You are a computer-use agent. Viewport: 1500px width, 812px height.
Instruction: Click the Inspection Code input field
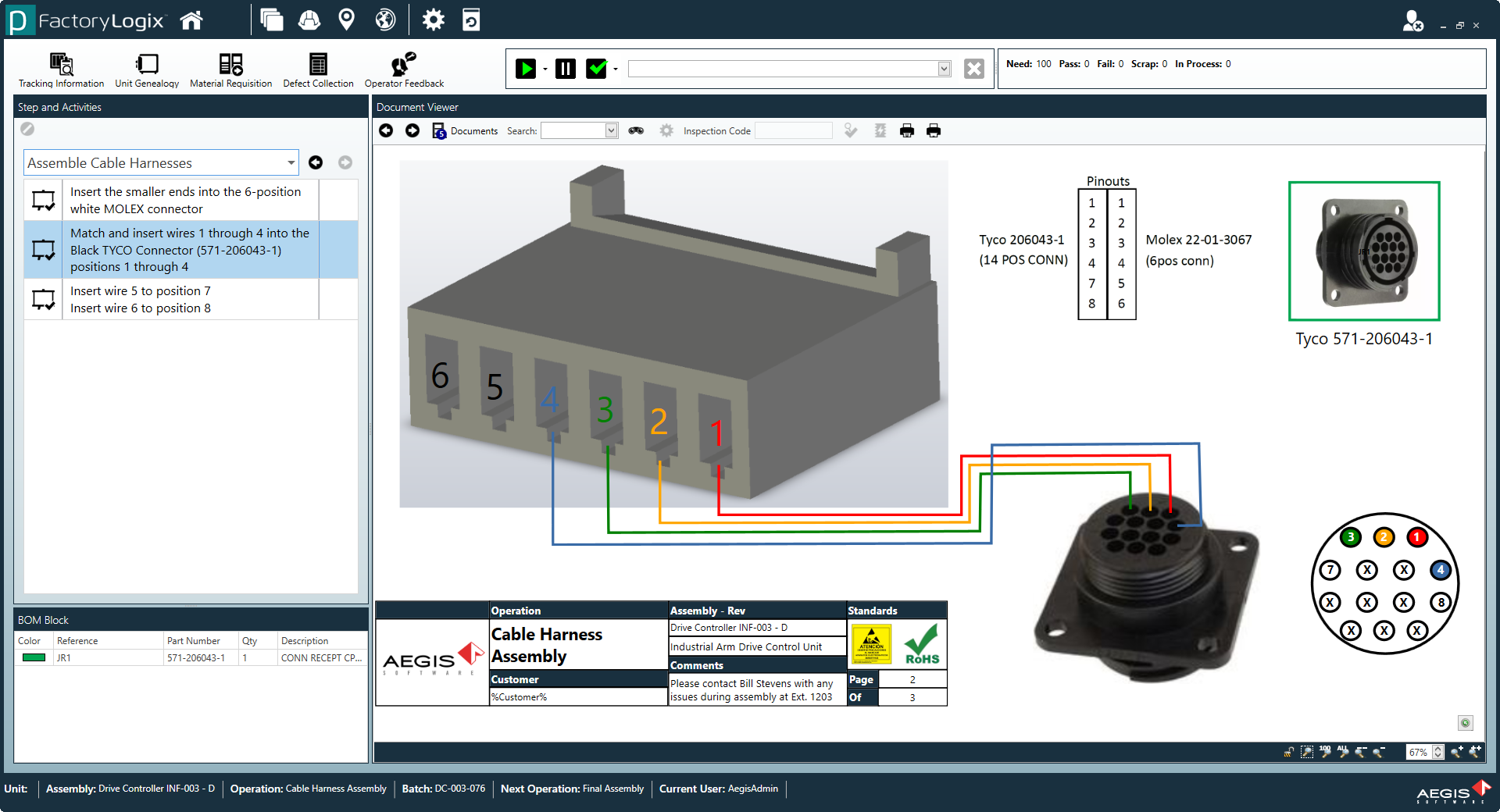(794, 130)
